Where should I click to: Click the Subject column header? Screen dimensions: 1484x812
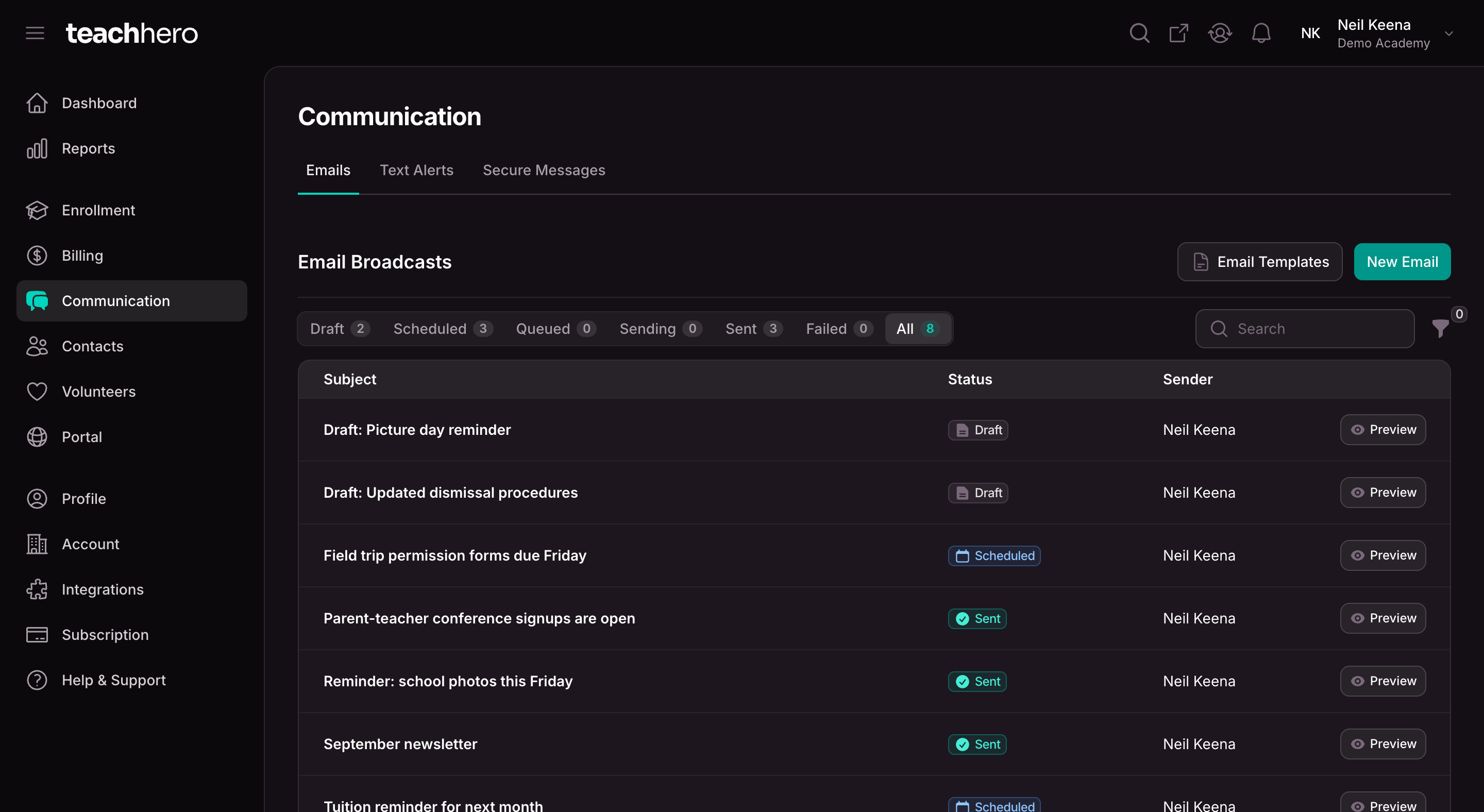click(x=350, y=379)
